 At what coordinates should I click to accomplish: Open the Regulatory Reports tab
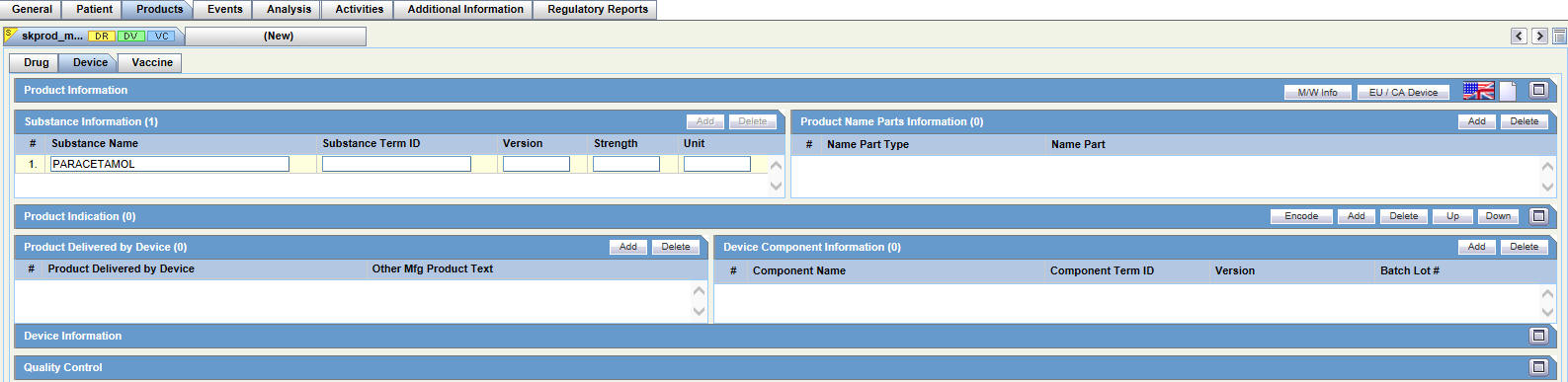(598, 10)
